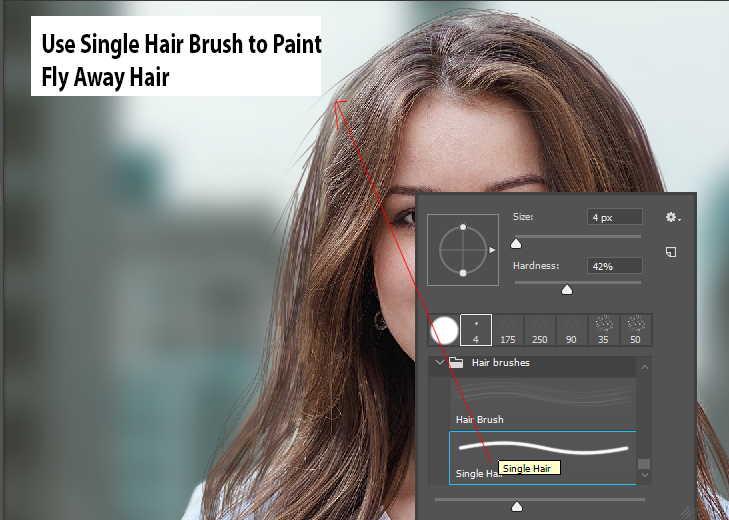Viewport: 729px width, 520px height.
Task: Click the 'Size:' label text
Action: coord(523,217)
